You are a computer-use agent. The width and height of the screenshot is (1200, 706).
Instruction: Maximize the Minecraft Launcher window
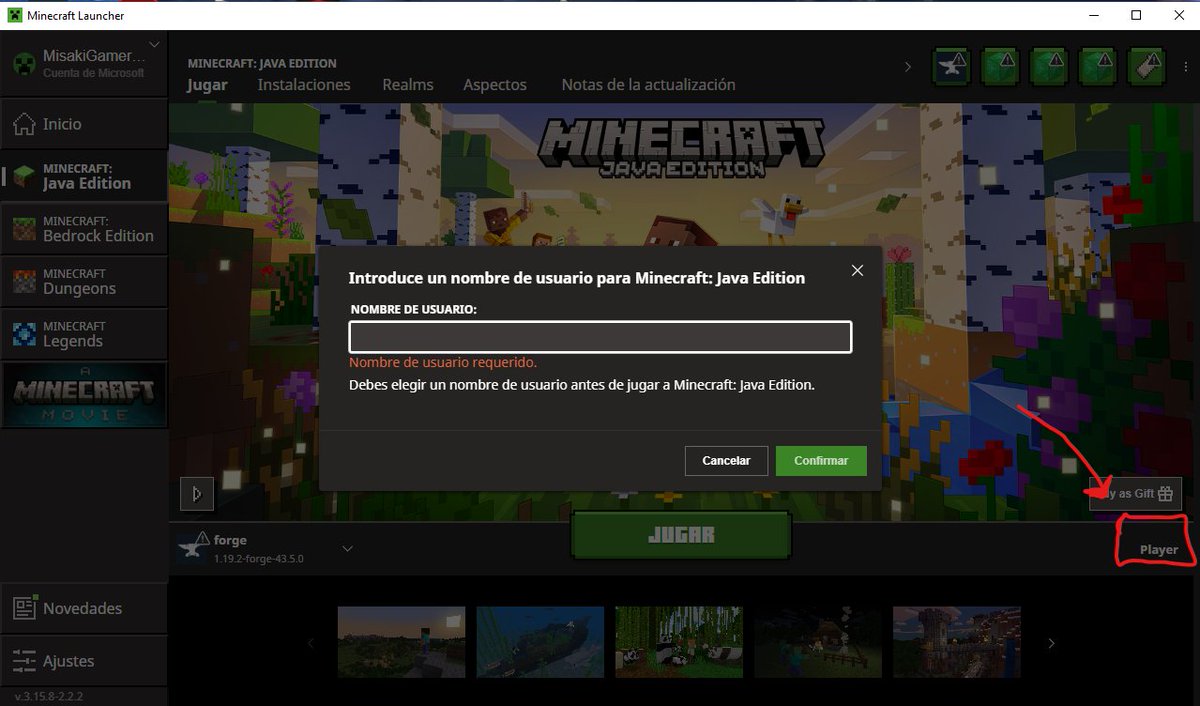tap(1136, 15)
